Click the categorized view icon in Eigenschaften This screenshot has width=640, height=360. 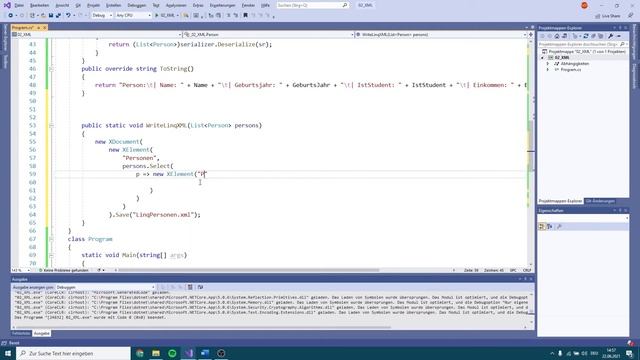pyautogui.click(x=542, y=227)
